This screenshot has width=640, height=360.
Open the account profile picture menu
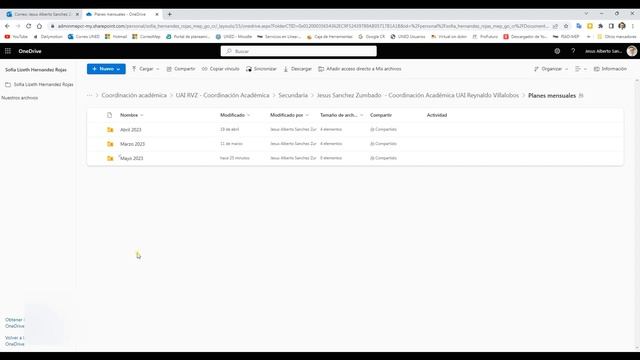(632, 51)
